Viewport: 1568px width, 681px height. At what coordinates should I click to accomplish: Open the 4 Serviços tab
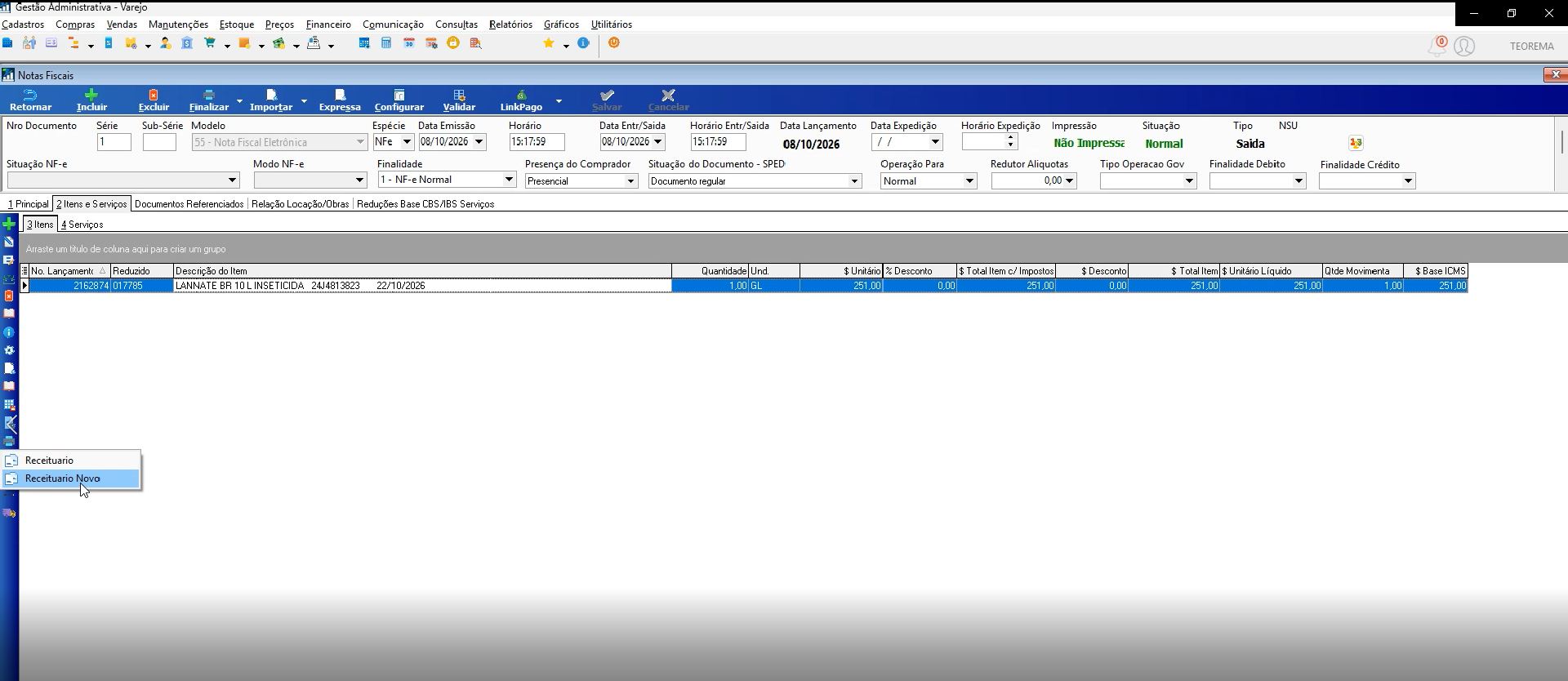tap(82, 225)
